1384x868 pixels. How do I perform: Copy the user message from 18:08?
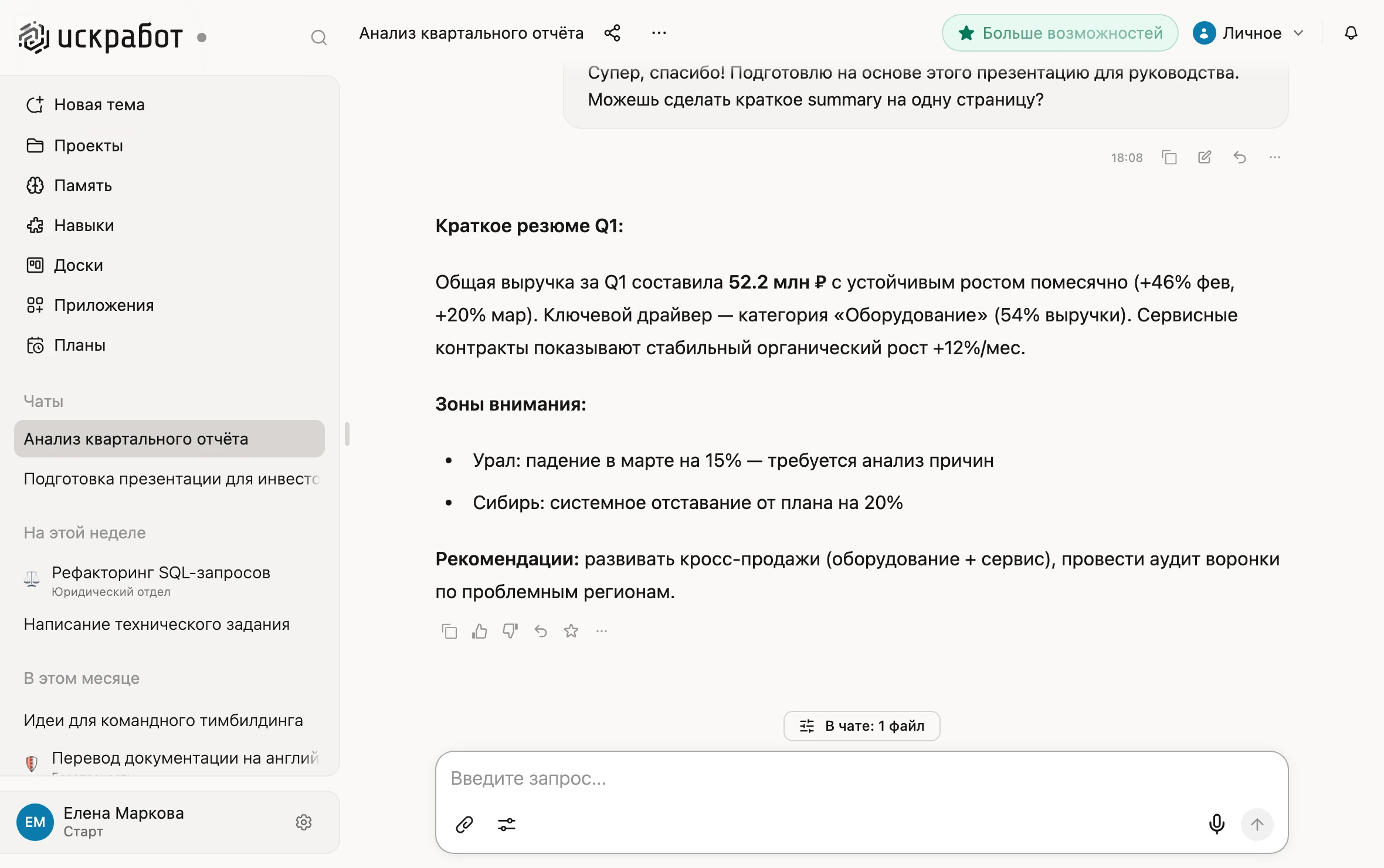[1169, 157]
